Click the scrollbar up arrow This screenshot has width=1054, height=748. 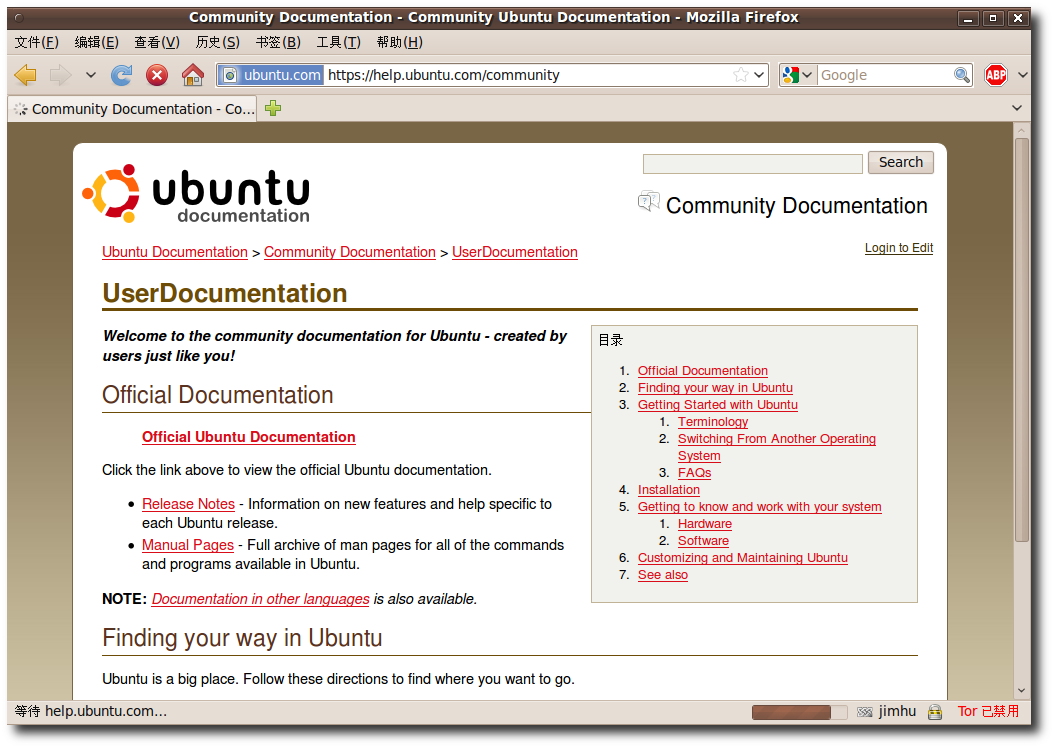coord(1022,130)
